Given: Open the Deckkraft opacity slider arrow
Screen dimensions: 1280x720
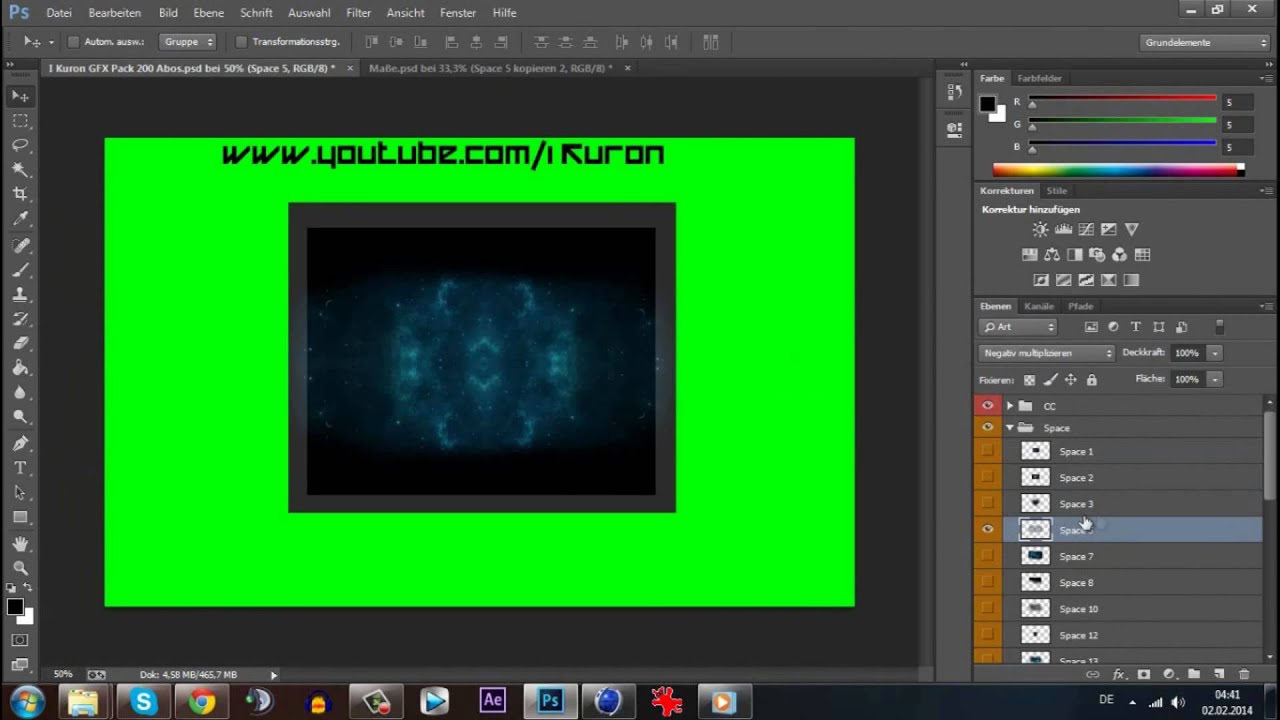Looking at the screenshot, I should pos(1215,353).
